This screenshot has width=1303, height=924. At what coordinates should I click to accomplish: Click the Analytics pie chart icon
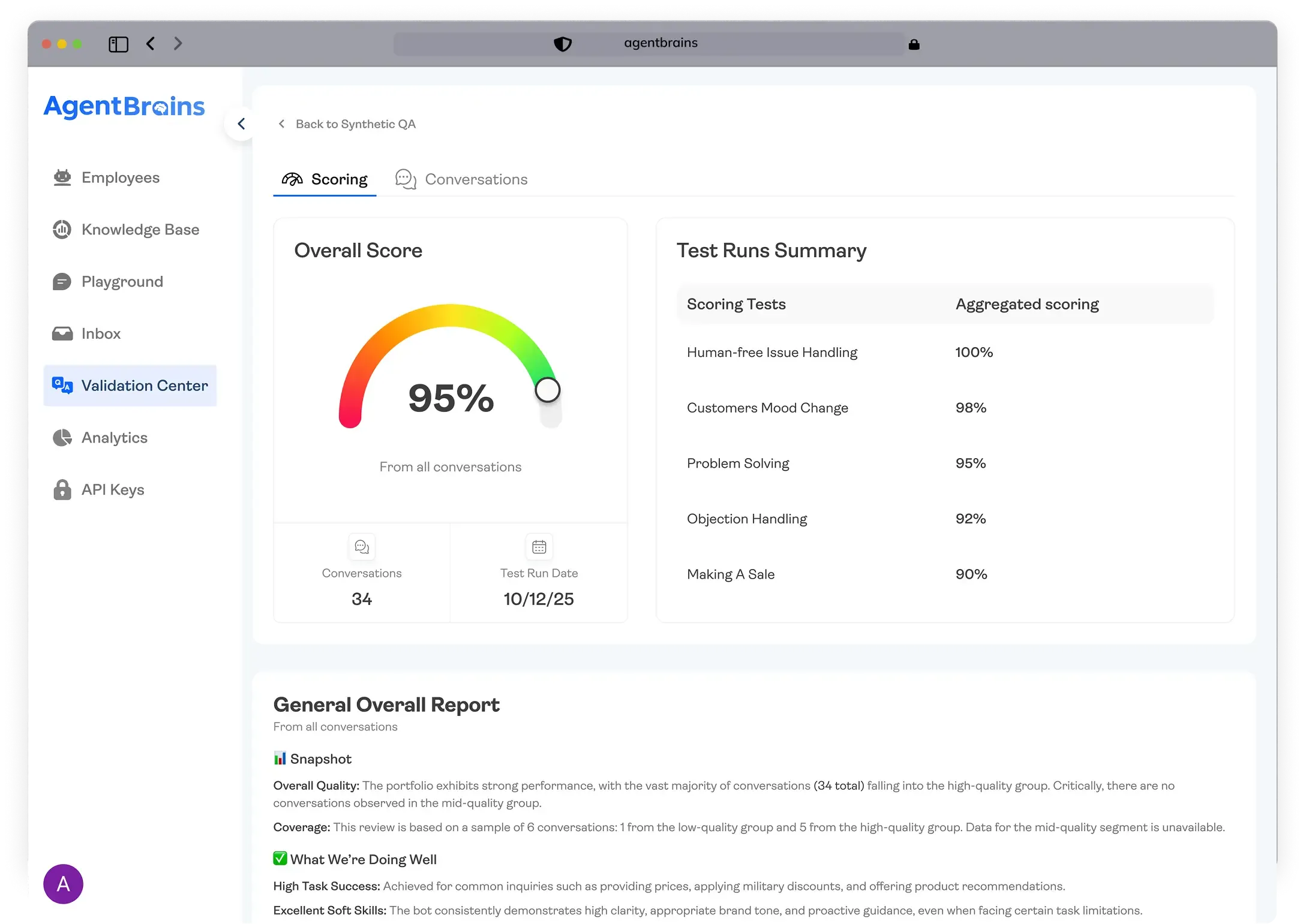[62, 438]
